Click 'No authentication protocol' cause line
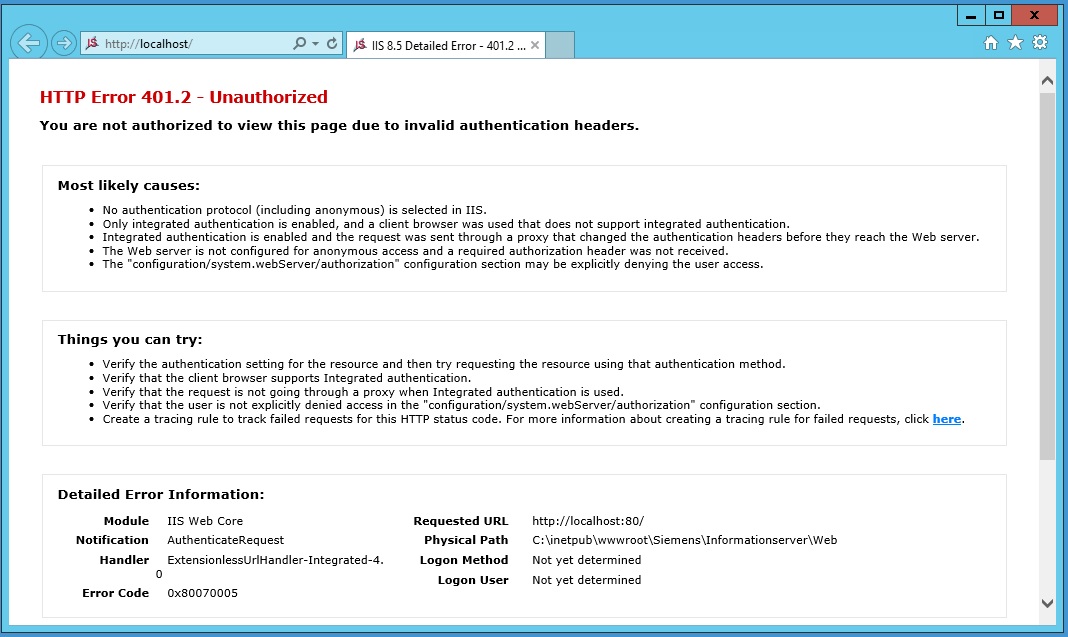Image resolution: width=1068 pixels, height=637 pixels. click(x=294, y=210)
